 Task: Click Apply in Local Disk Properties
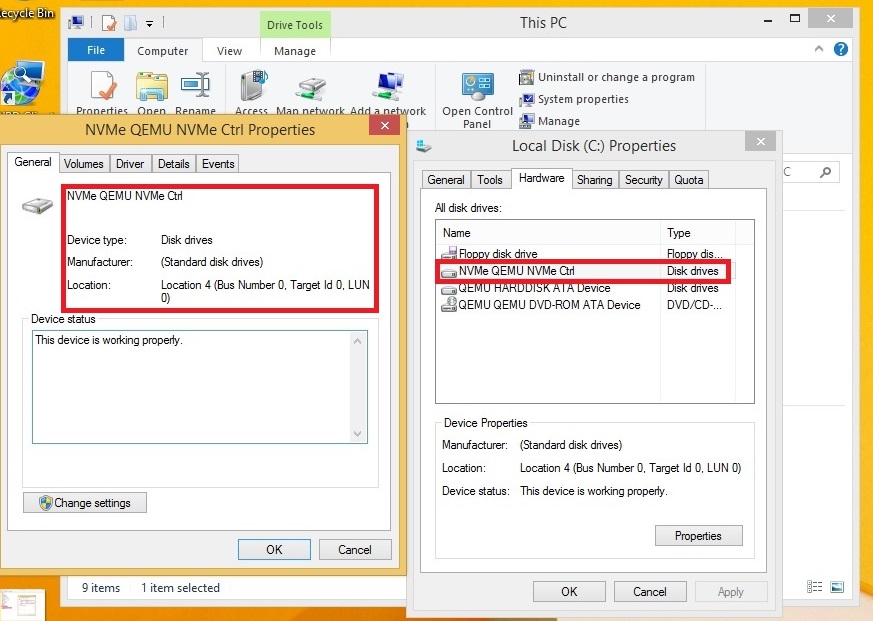pyautogui.click(x=730, y=591)
